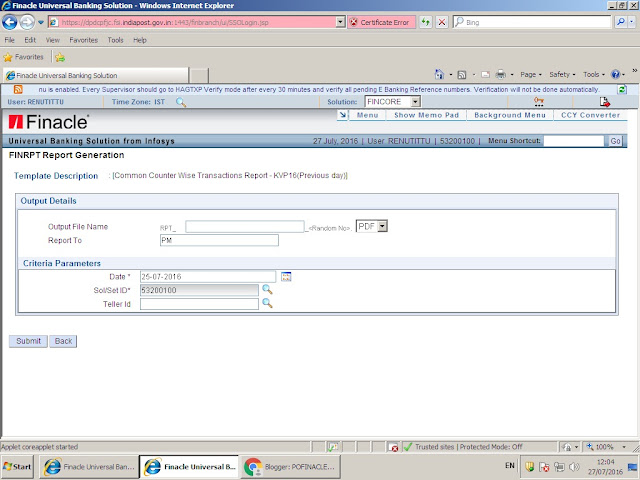This screenshot has width=640, height=480.
Task: Switch to first Finacle Universal Ban... taskbar window
Action: 89,467
